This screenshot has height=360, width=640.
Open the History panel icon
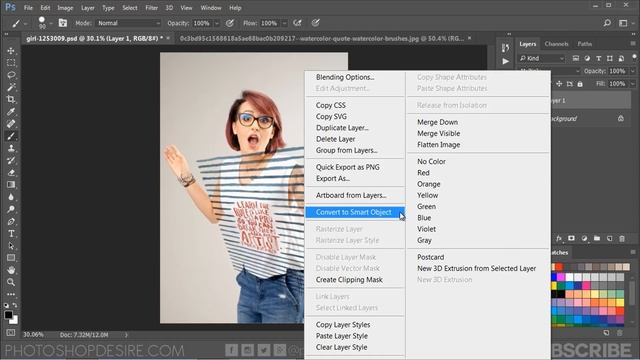[505, 48]
